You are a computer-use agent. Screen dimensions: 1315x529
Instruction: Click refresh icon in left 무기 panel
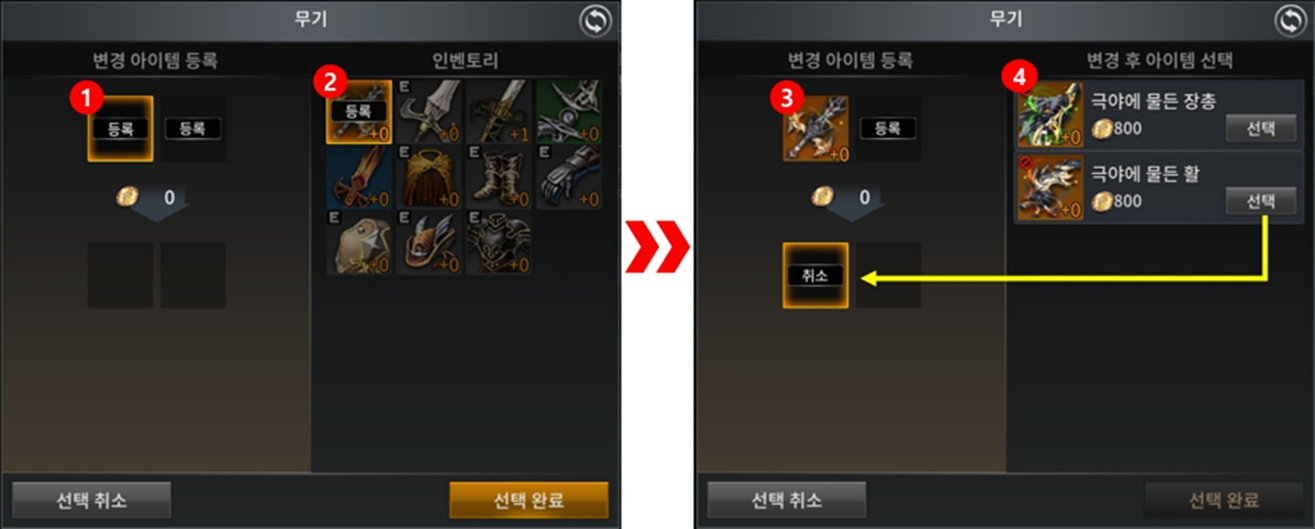(596, 21)
